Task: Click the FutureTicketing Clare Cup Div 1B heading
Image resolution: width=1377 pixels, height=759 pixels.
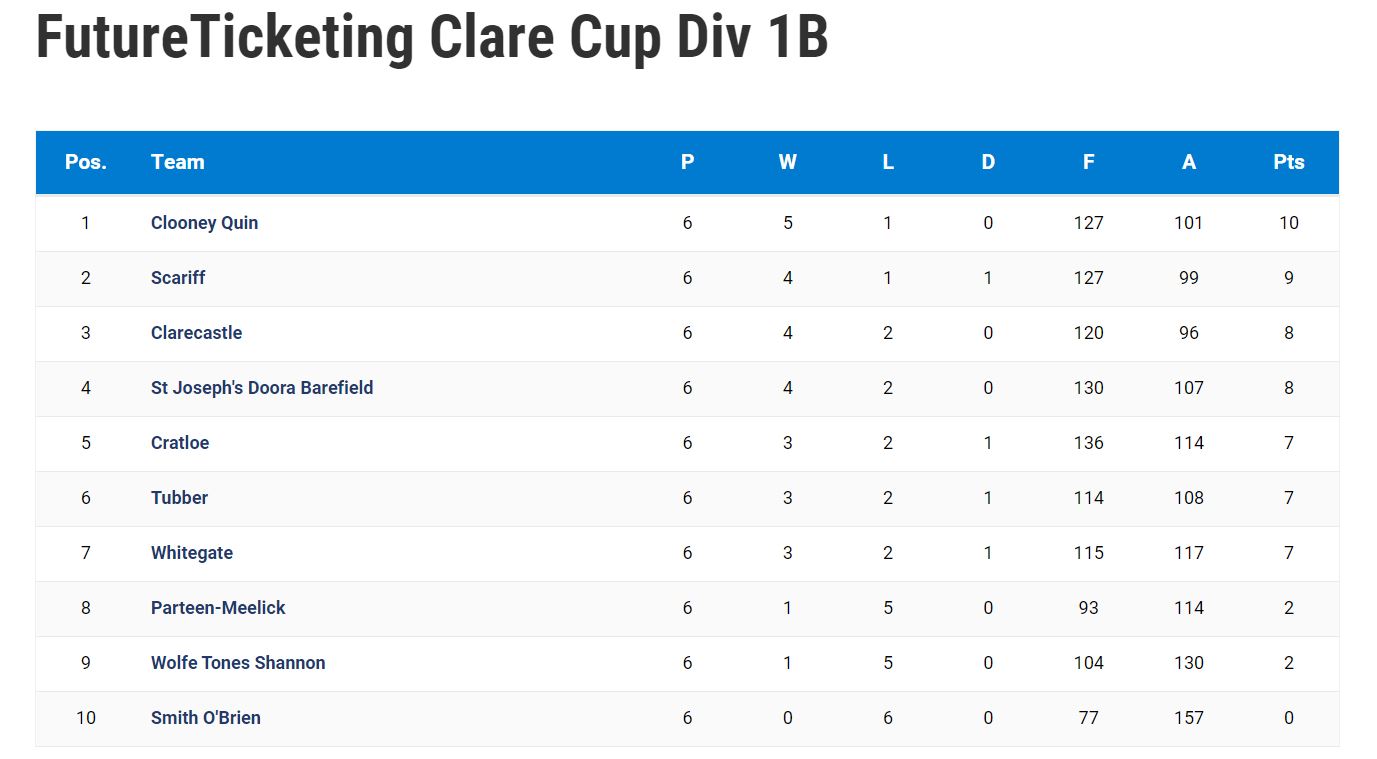Action: coord(432,38)
